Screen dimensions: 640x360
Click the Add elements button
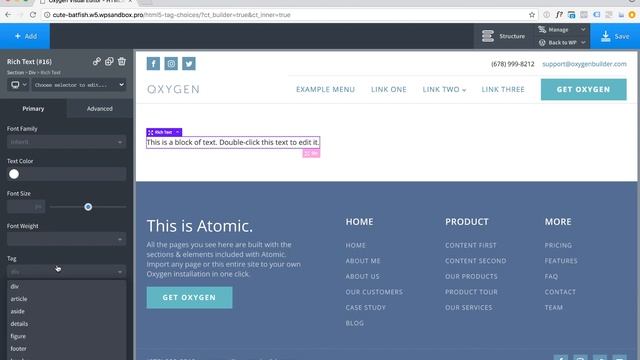[25, 36]
